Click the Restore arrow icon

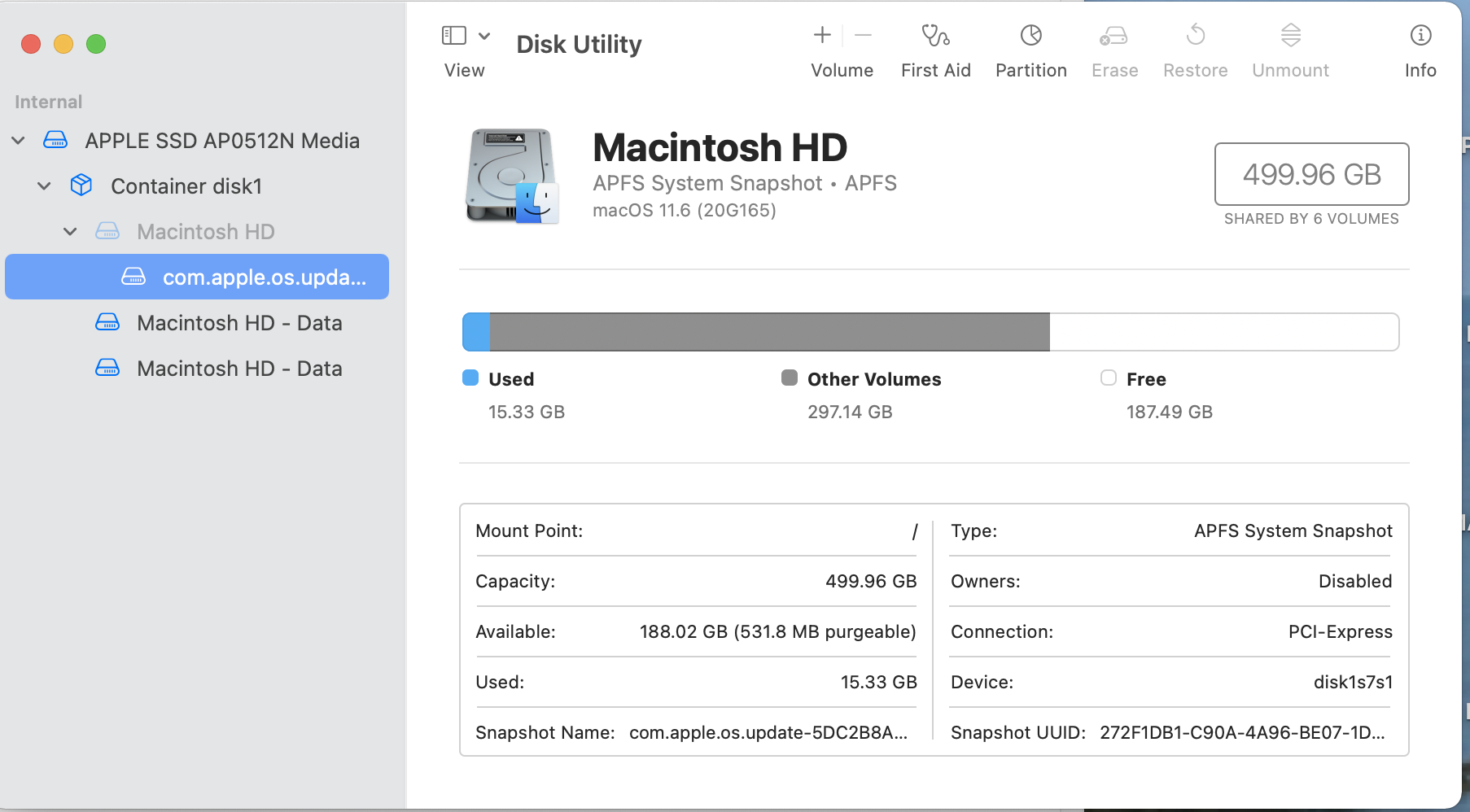1195,36
